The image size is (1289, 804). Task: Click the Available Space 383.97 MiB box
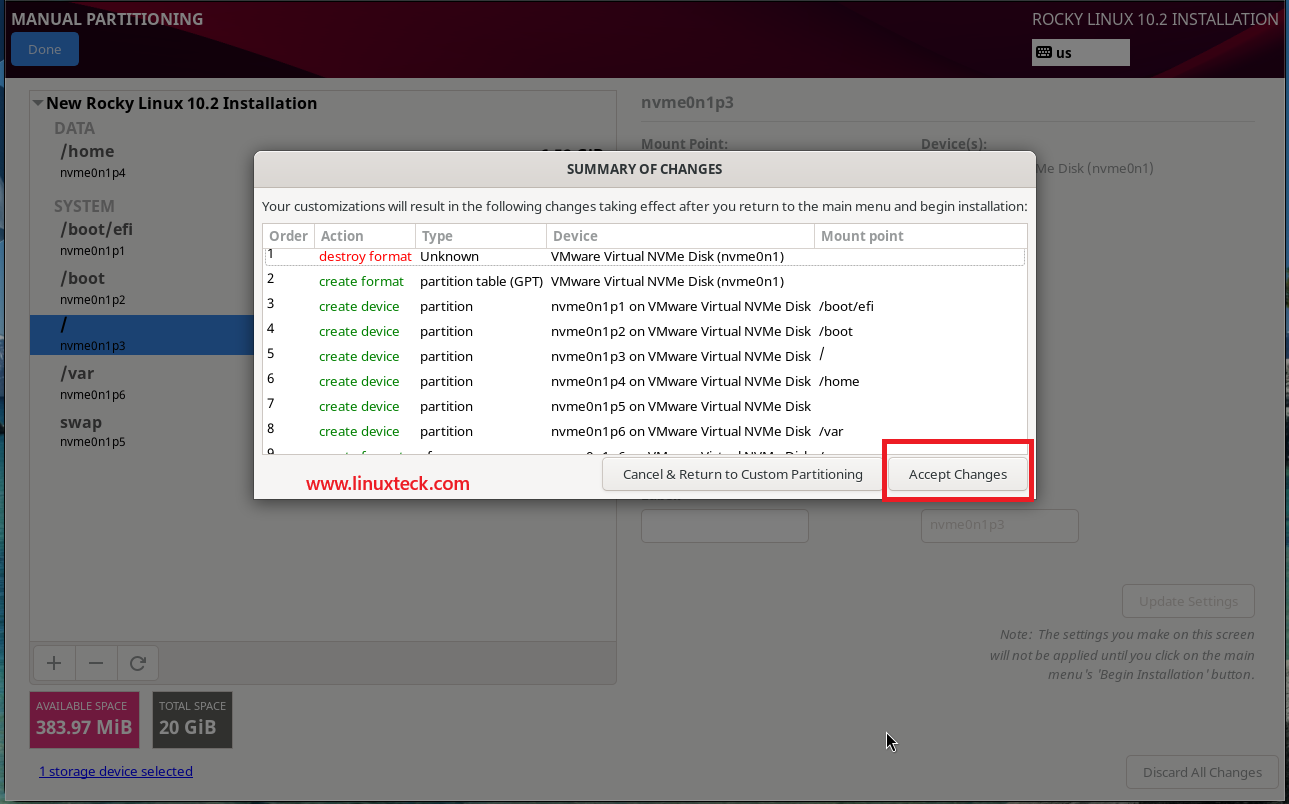click(84, 719)
